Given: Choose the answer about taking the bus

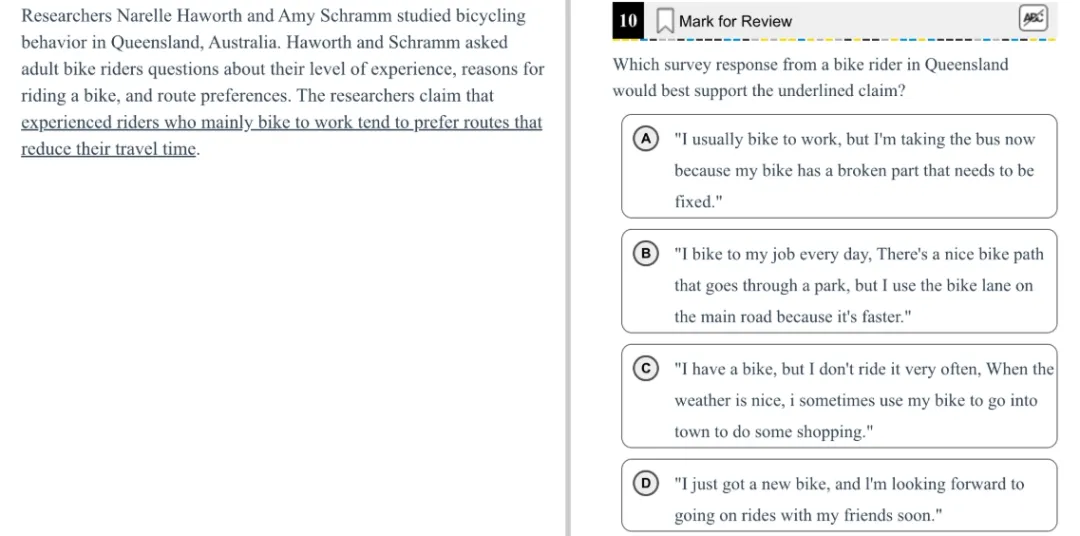Looking at the screenshot, I should tap(854, 171).
